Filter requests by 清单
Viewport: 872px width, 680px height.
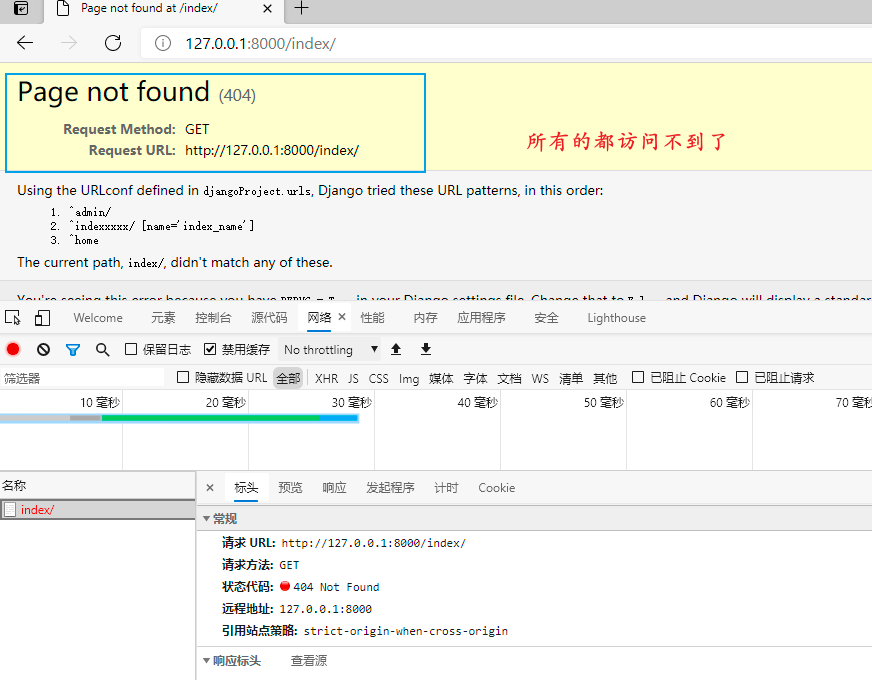pos(571,379)
